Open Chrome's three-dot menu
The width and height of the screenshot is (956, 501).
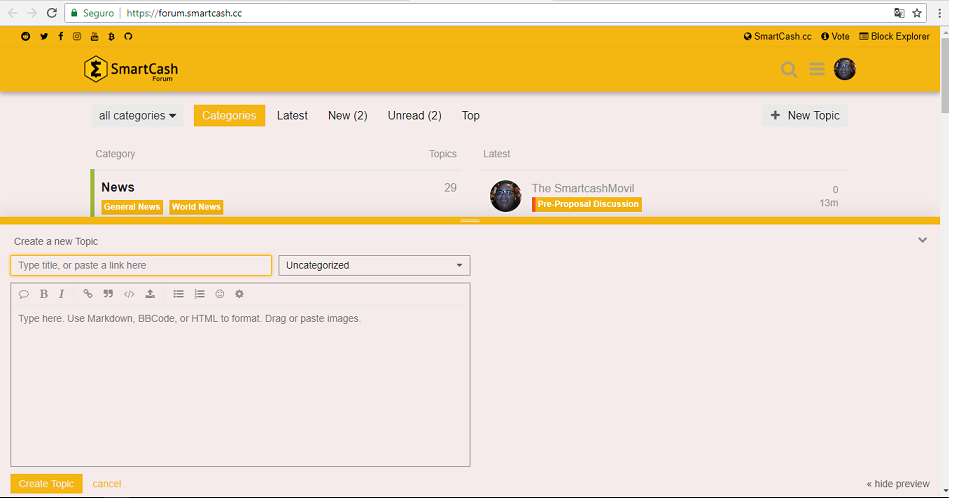pos(940,13)
